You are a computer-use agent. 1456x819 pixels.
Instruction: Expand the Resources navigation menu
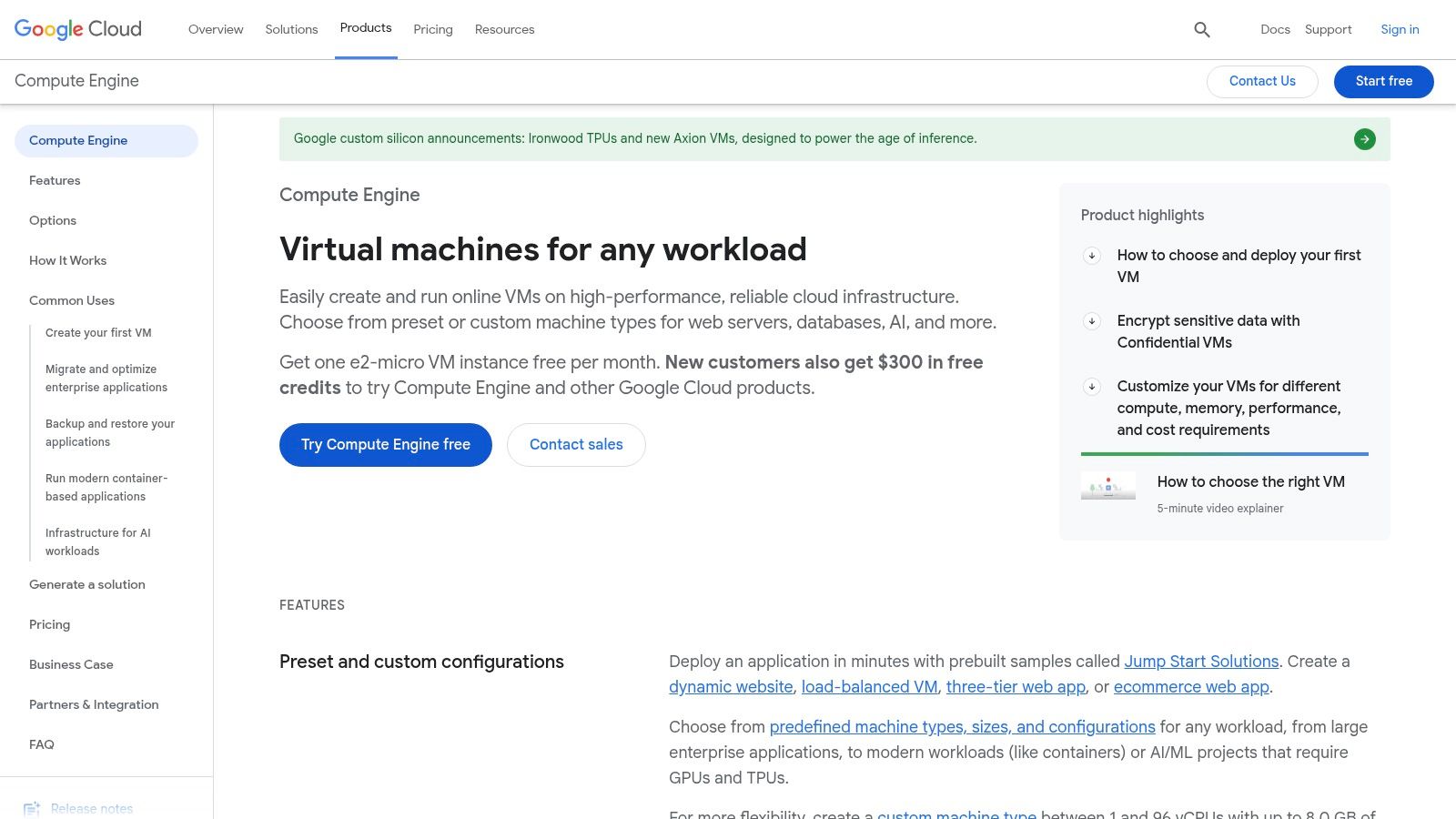(x=504, y=29)
